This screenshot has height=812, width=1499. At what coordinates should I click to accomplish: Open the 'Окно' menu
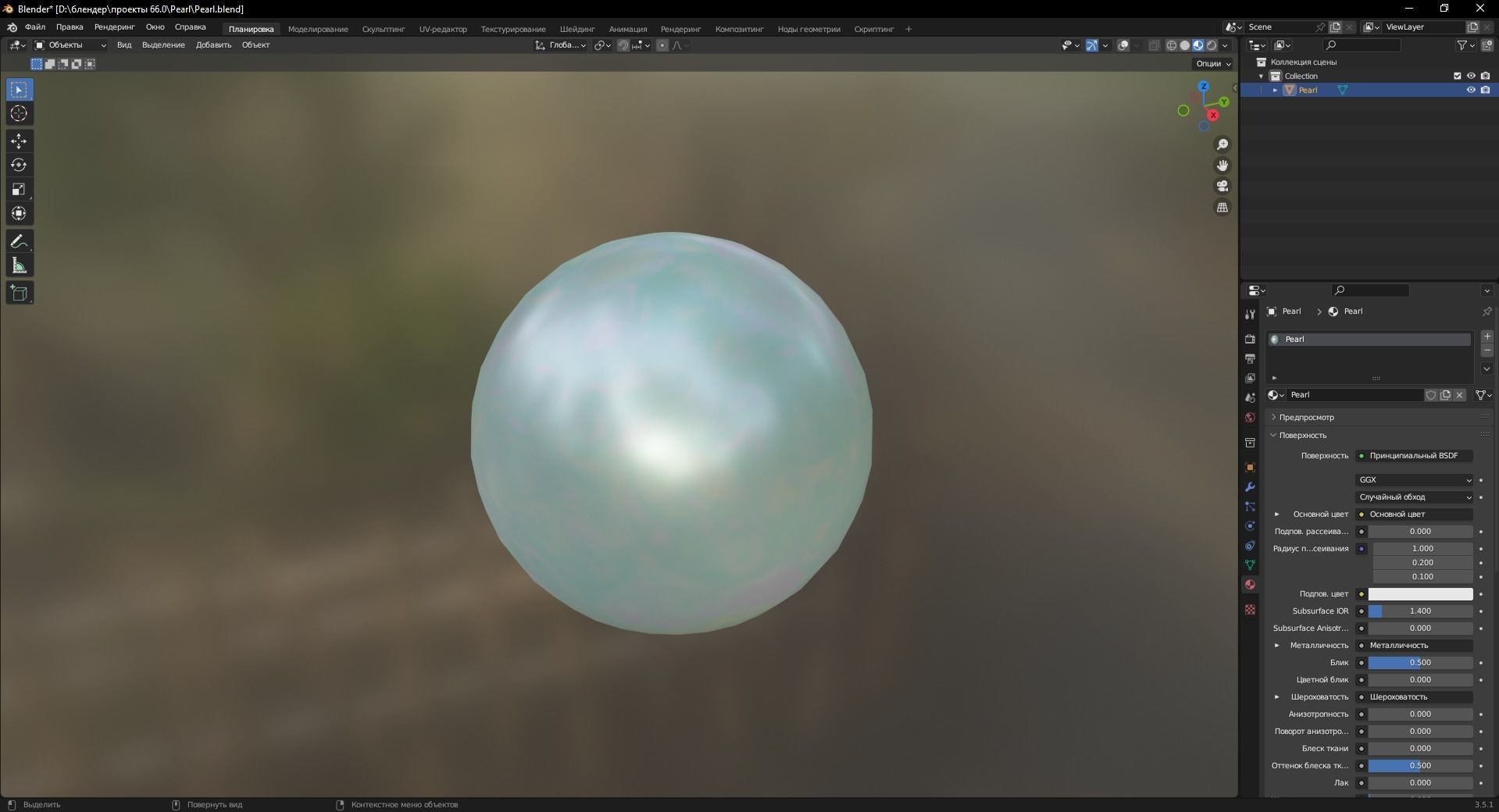pos(155,27)
